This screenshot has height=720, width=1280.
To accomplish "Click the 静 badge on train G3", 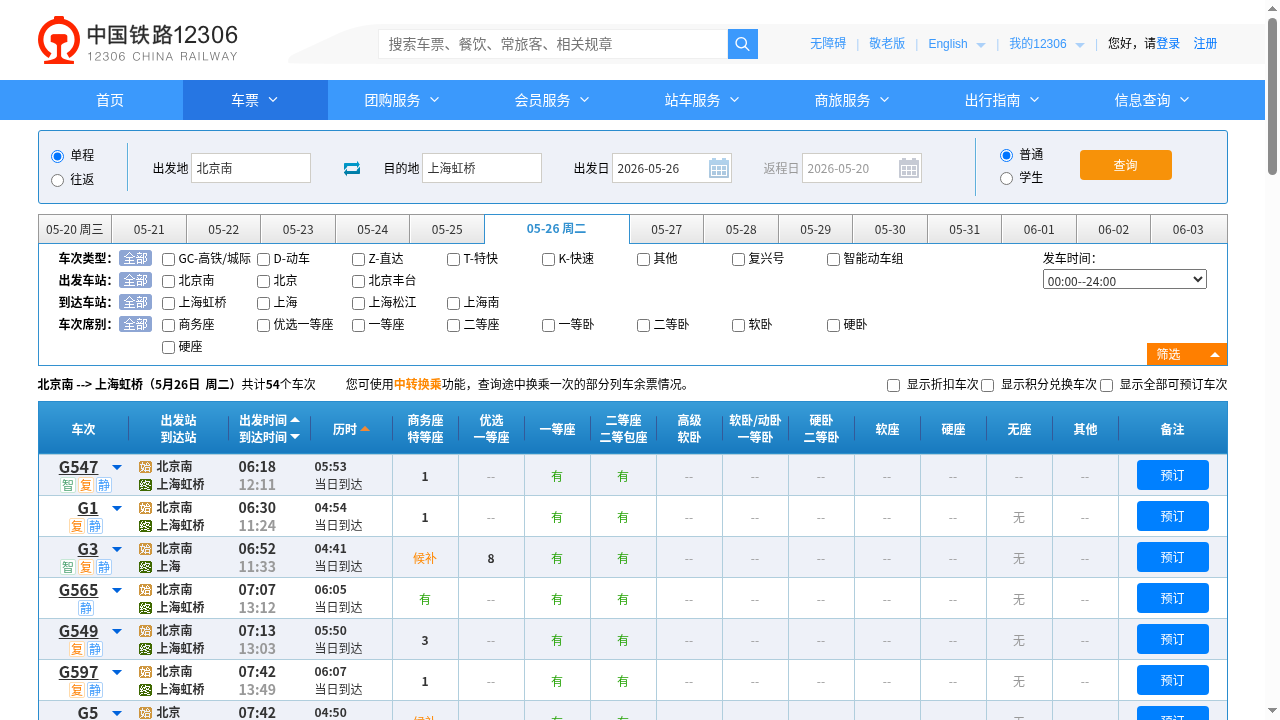I will pyautogui.click(x=104, y=567).
